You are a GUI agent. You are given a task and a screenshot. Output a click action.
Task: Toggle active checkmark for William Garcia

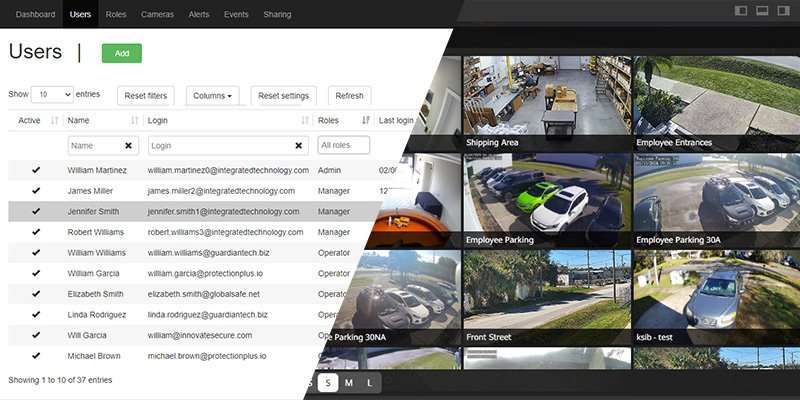[36, 273]
